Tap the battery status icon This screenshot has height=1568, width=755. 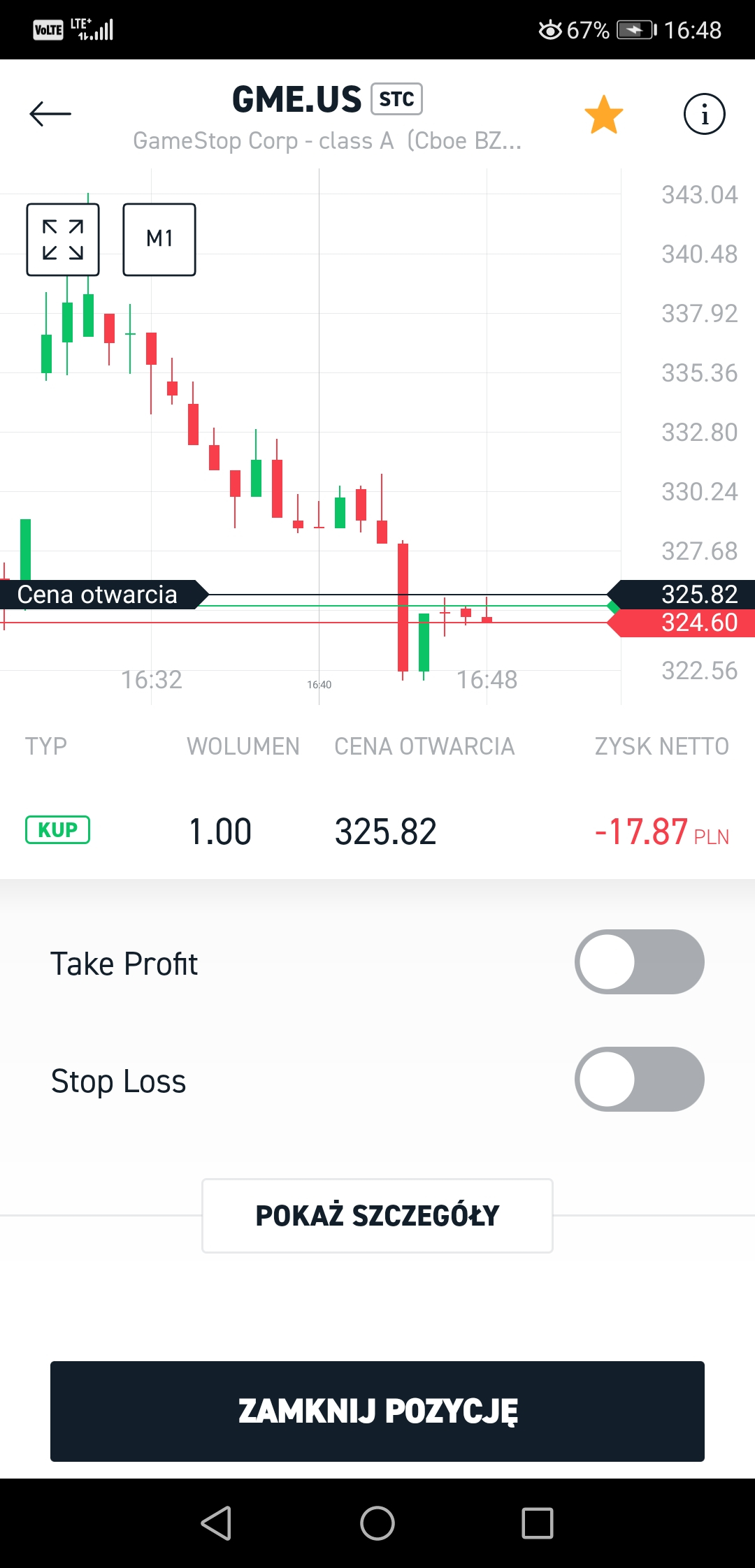(635, 30)
